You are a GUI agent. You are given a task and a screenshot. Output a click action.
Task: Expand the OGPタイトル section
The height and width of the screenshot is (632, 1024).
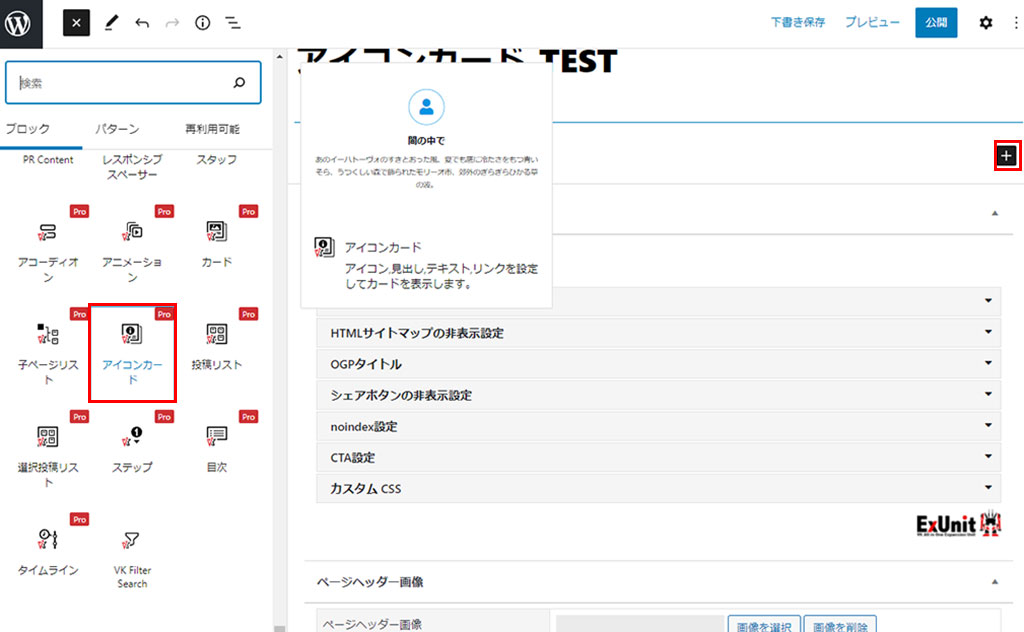(x=657, y=364)
